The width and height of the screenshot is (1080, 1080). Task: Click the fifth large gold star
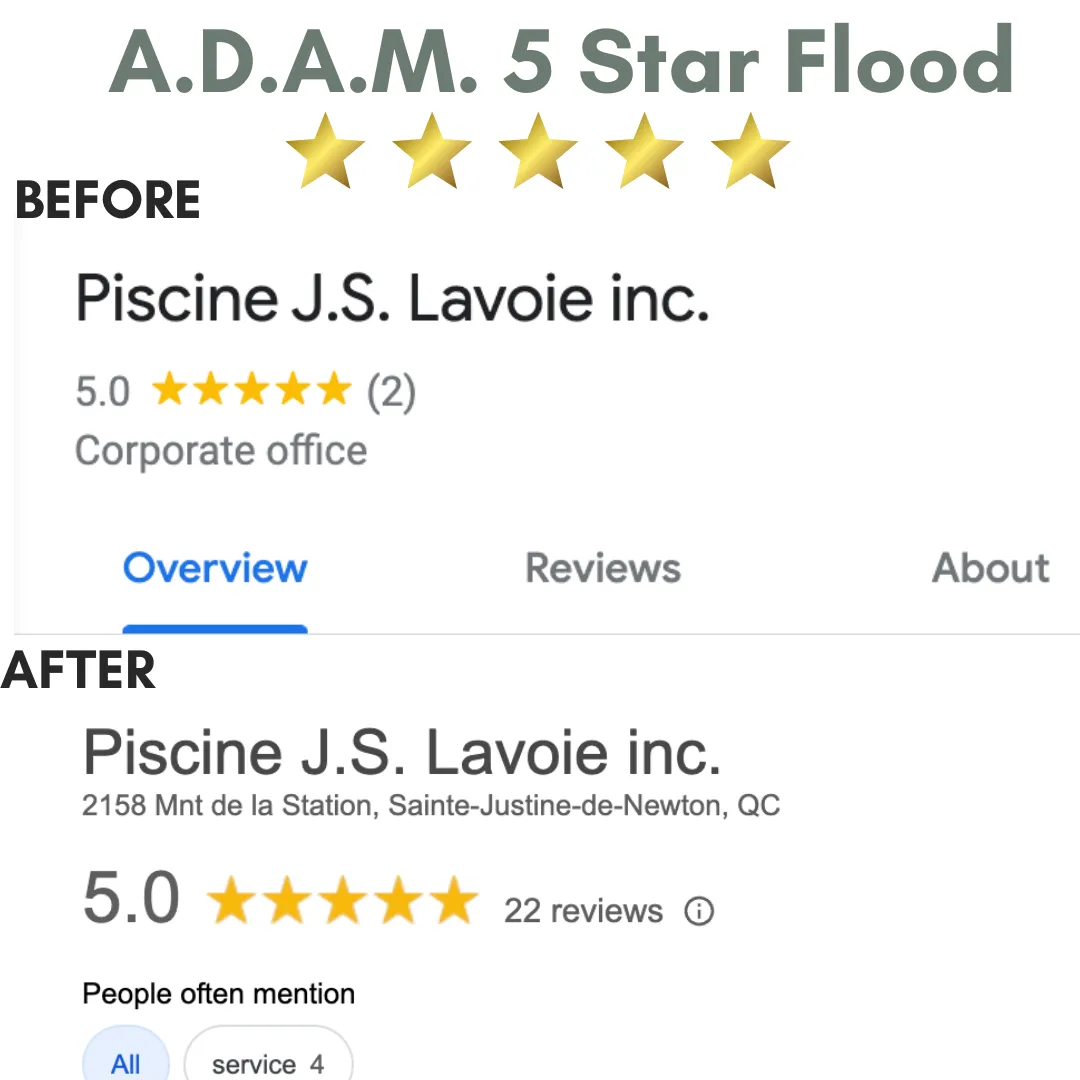[750, 151]
